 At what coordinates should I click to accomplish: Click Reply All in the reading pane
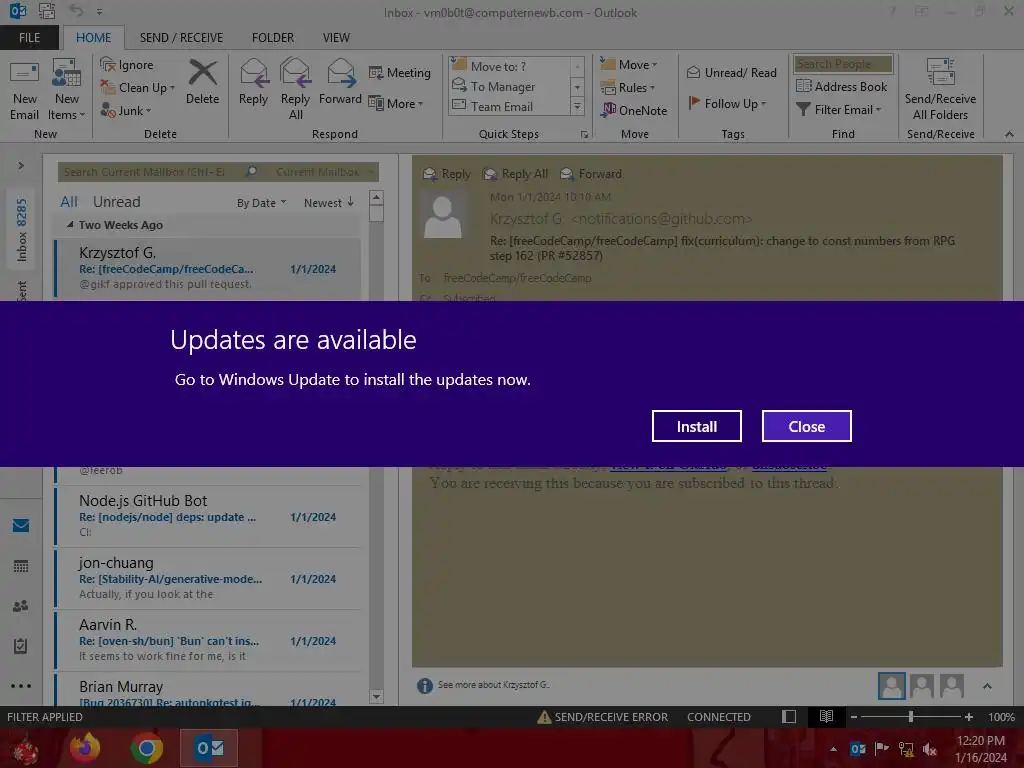tap(515, 174)
